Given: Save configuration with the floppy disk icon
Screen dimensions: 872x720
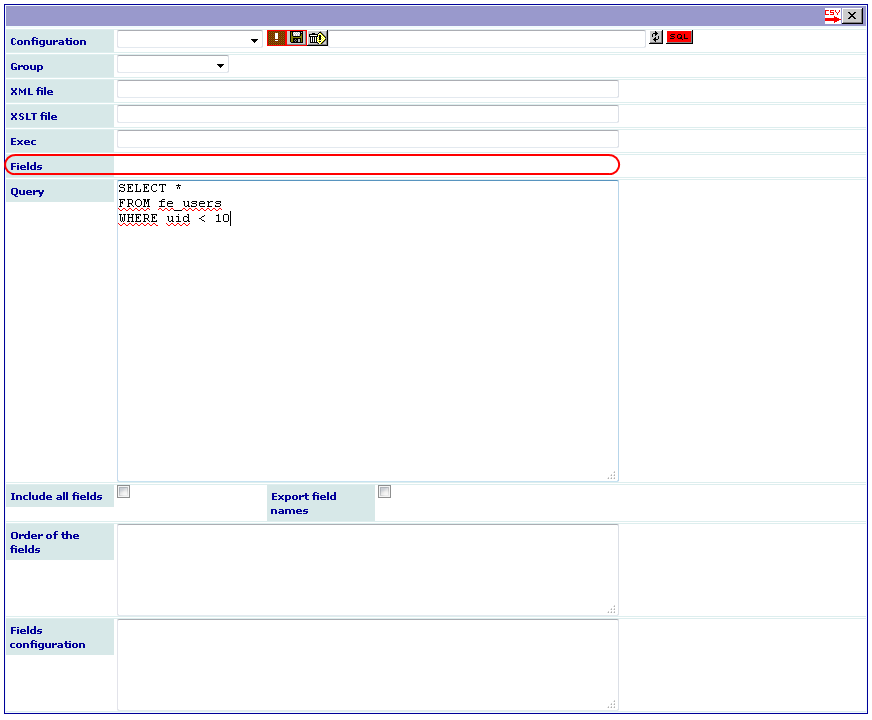Looking at the screenshot, I should click(x=297, y=38).
